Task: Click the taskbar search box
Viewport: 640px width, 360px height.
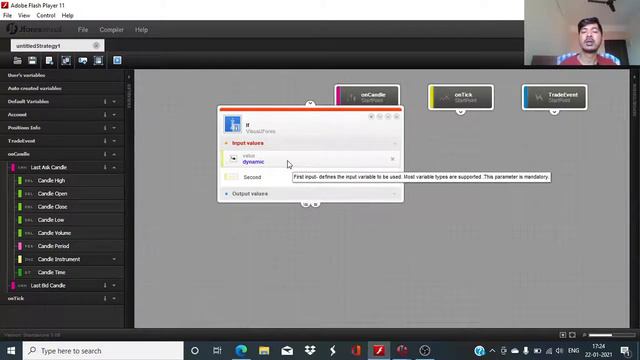Action: click(103, 351)
